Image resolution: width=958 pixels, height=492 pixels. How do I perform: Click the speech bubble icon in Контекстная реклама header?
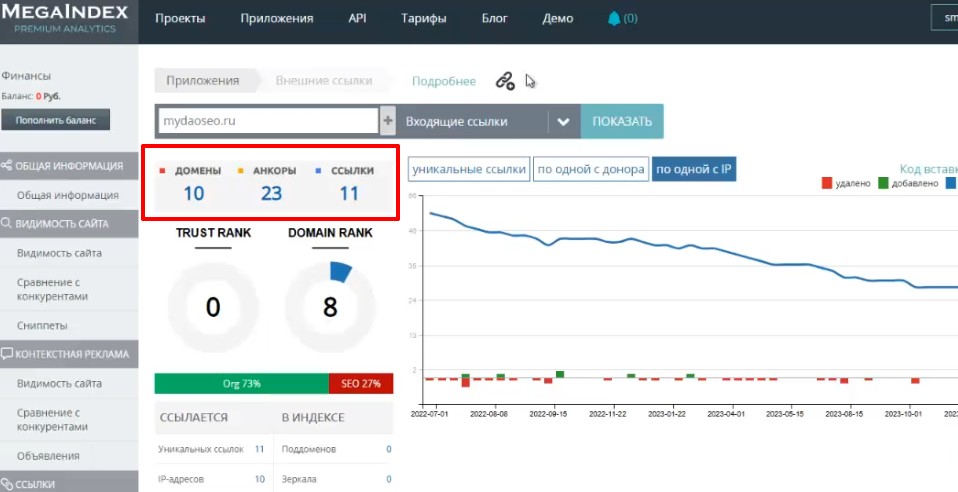tap(7, 354)
